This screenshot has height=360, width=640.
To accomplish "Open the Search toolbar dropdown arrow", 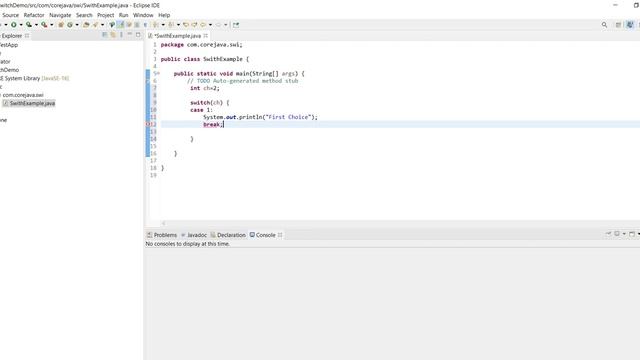I will [x=102, y=25].
